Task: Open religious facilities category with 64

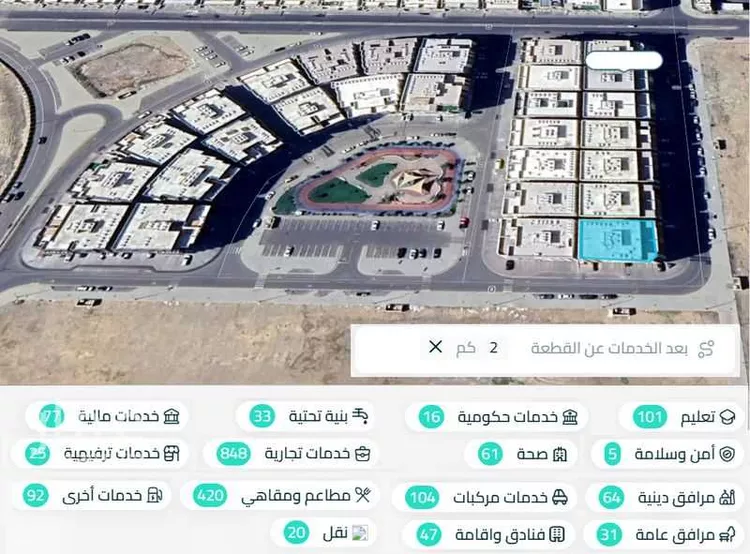Action: pos(666,498)
